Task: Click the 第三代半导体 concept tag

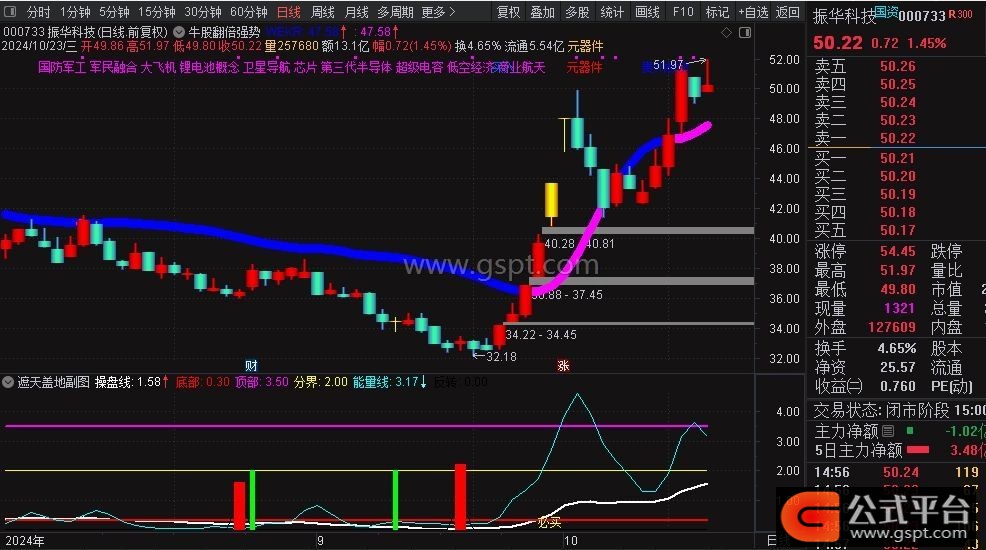Action: (x=357, y=67)
